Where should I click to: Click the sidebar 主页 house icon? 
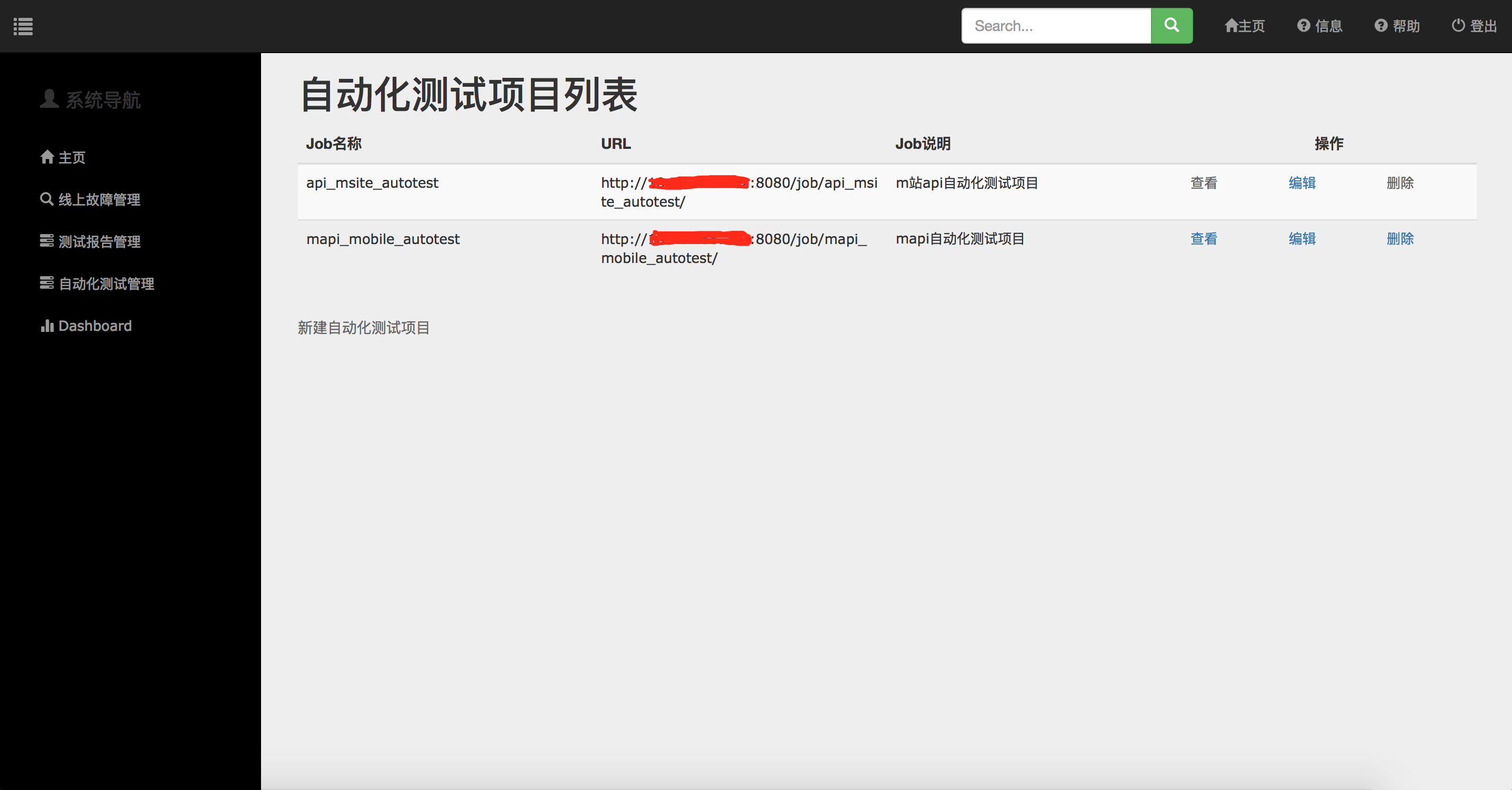47,157
